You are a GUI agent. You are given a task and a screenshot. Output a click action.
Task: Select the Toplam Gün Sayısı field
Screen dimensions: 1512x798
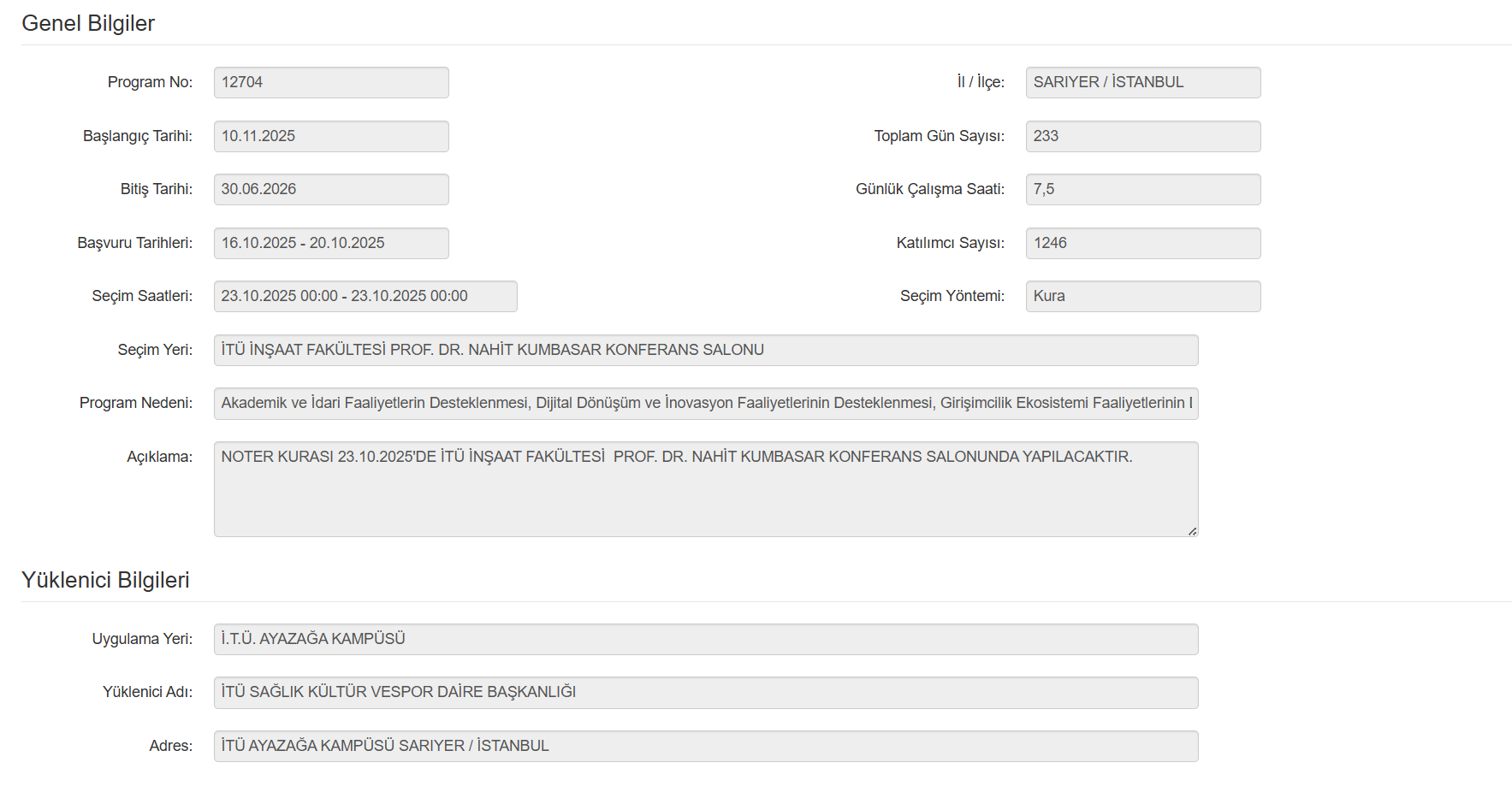(x=1142, y=136)
